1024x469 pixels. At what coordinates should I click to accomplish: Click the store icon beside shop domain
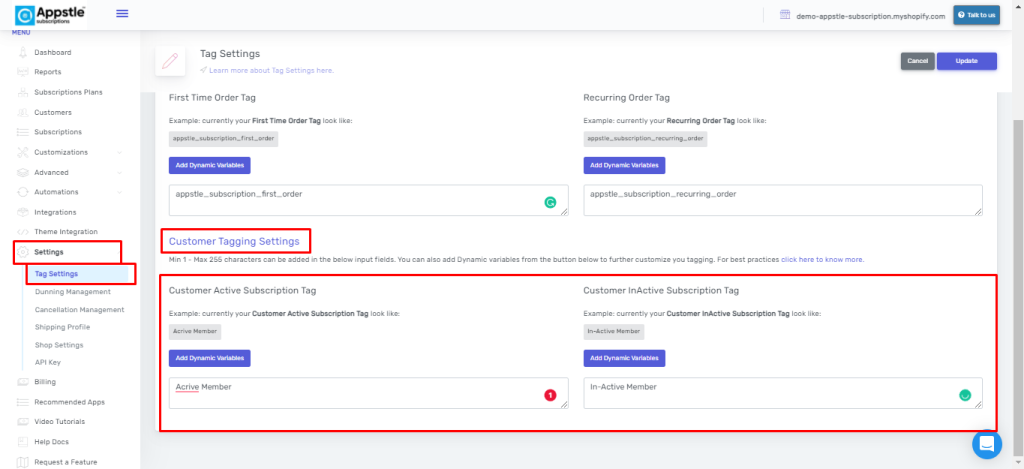tap(786, 16)
